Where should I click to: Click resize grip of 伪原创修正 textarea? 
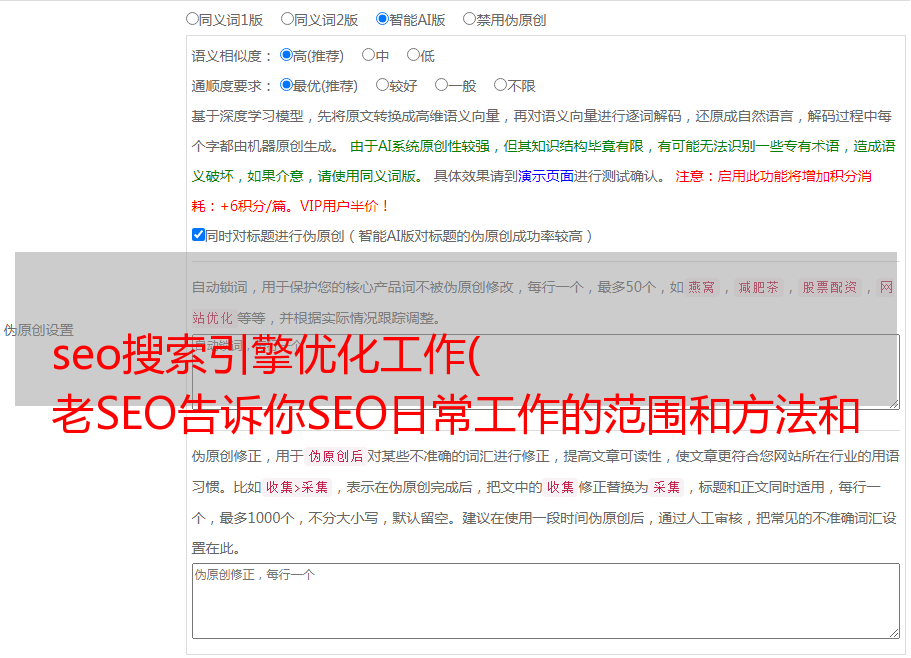tap(894, 634)
